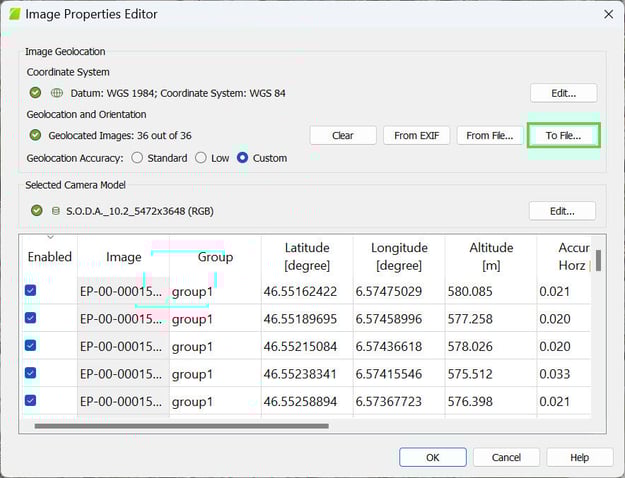Image resolution: width=625 pixels, height=478 pixels.
Task: Sort by the Enabled column header
Action: (49, 257)
